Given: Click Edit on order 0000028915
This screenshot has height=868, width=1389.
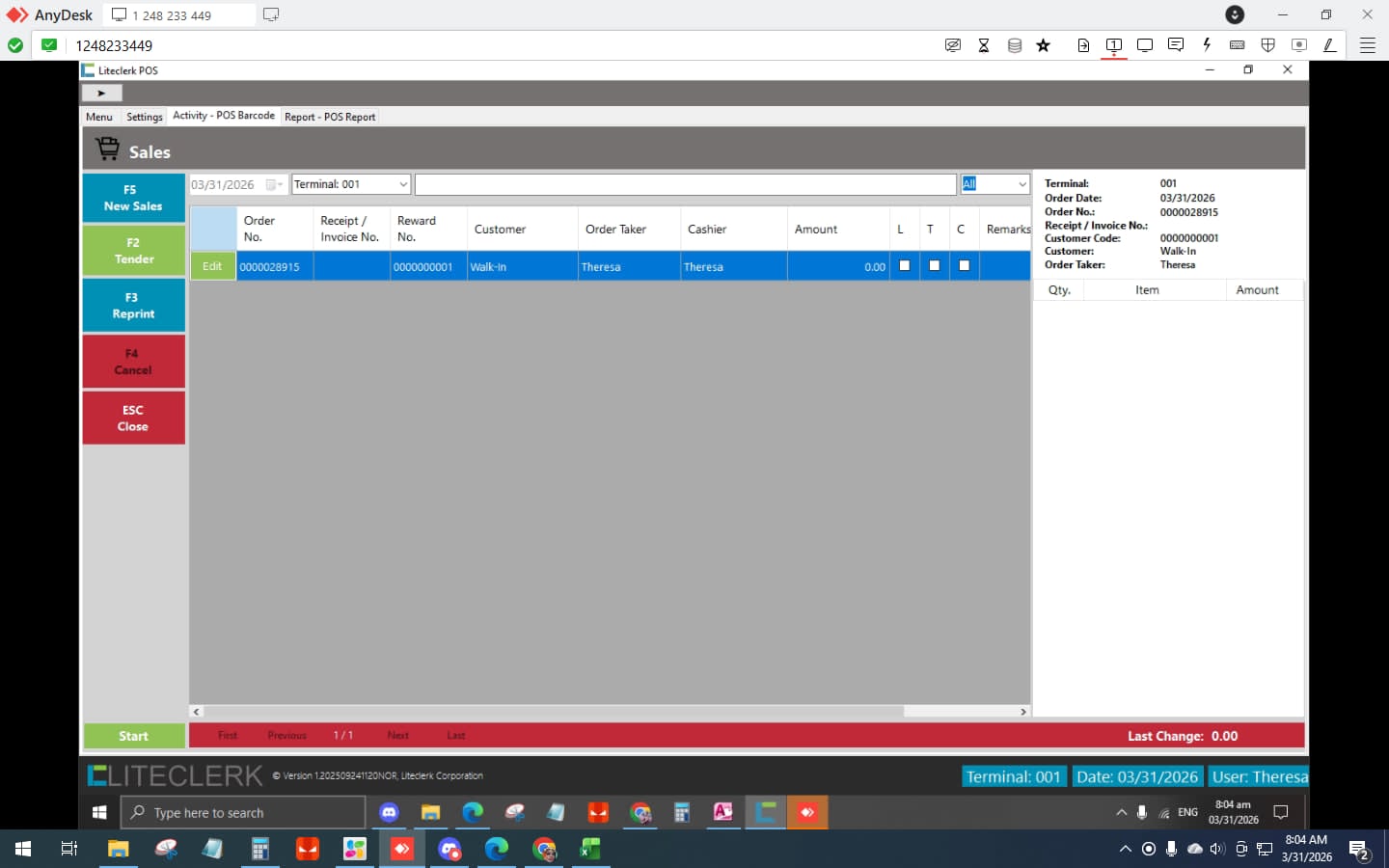Looking at the screenshot, I should coord(212,267).
